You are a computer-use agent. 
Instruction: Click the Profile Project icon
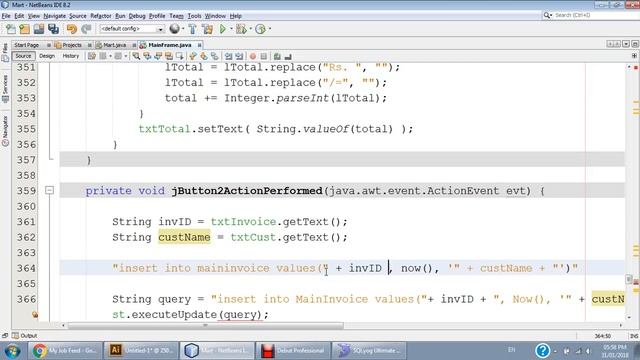260,29
